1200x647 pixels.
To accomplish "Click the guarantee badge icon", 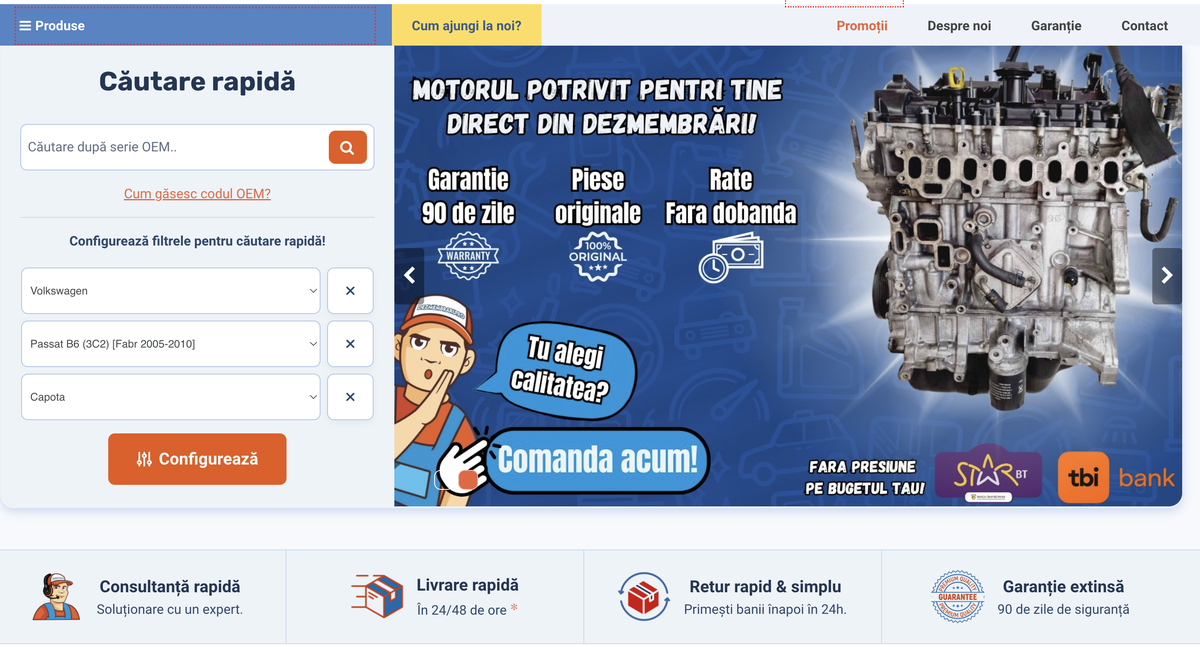I will coord(957,597).
